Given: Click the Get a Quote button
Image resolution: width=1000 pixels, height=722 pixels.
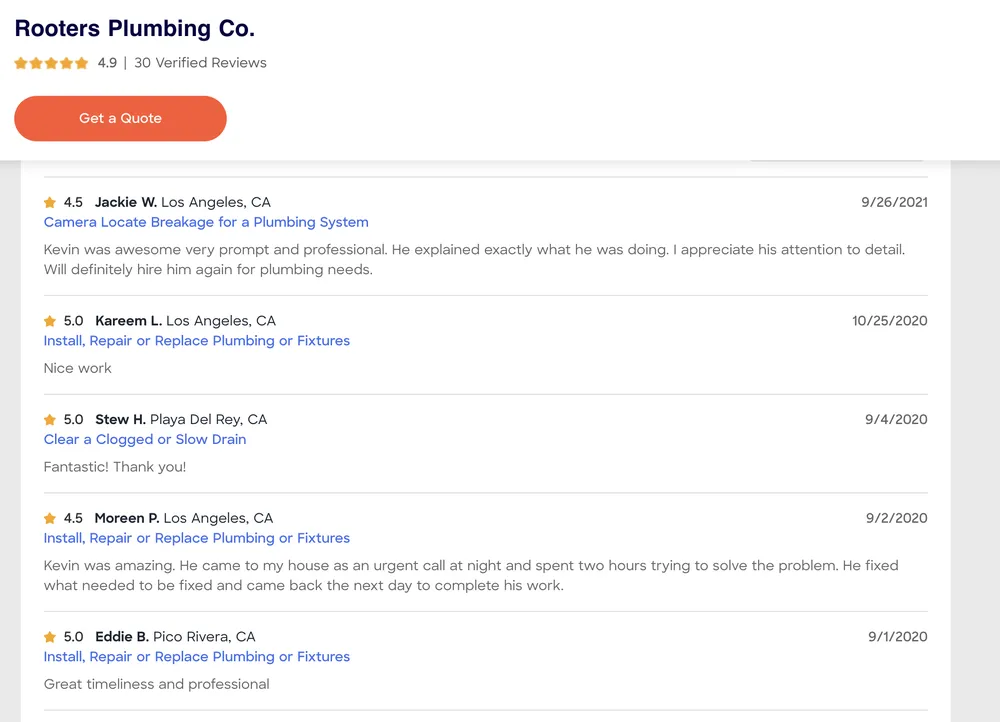Looking at the screenshot, I should [120, 118].
